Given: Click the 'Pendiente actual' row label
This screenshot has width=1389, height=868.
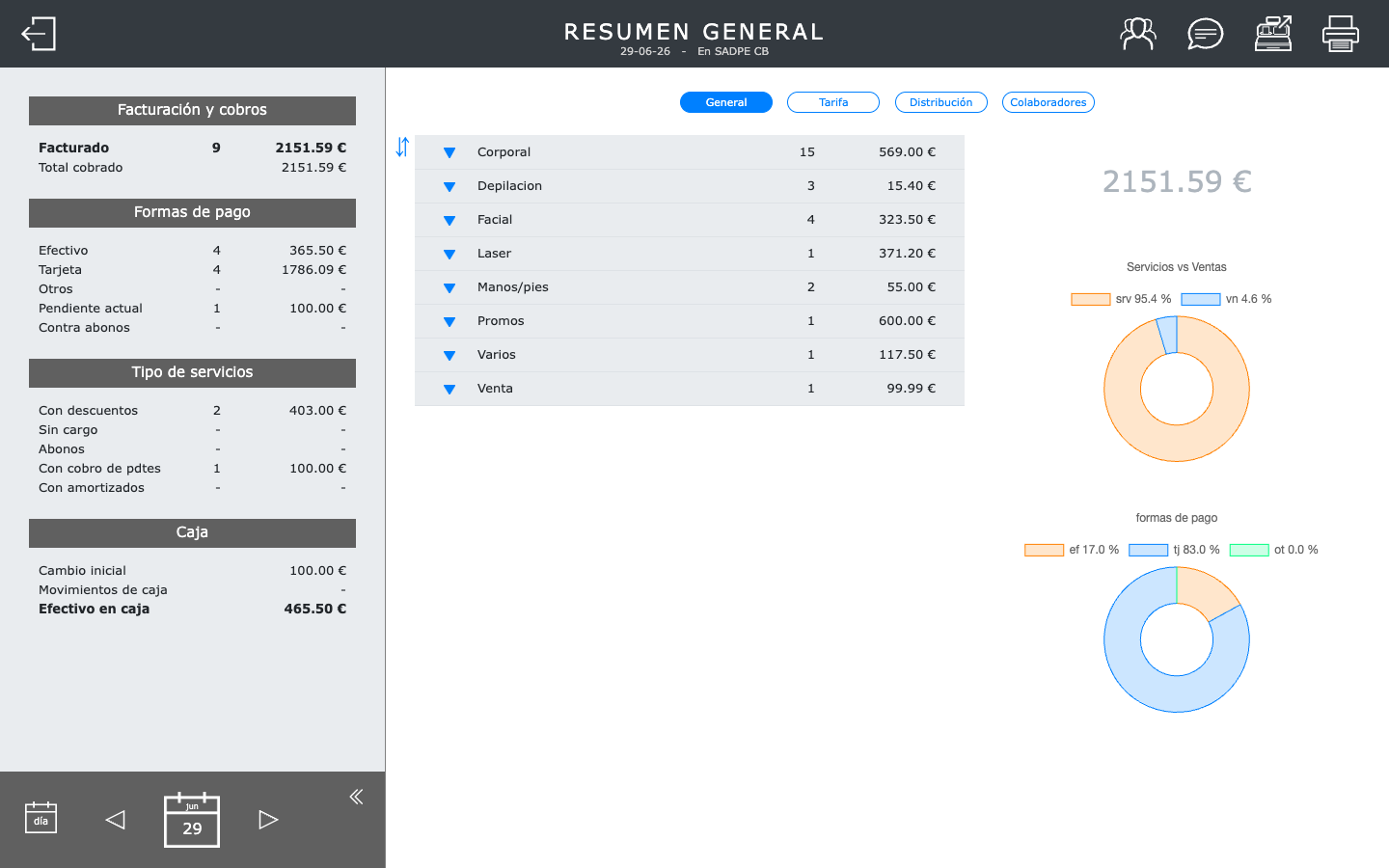Looking at the screenshot, I should [91, 308].
